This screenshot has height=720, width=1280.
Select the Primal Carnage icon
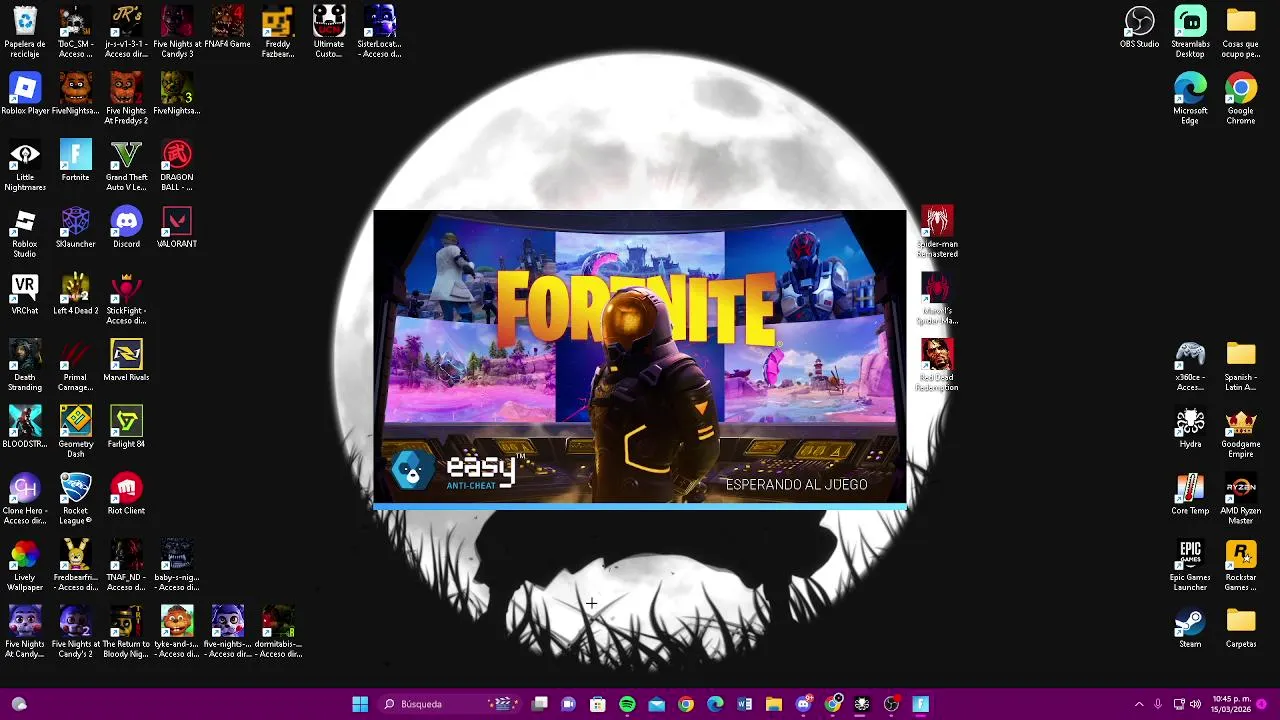point(75,365)
